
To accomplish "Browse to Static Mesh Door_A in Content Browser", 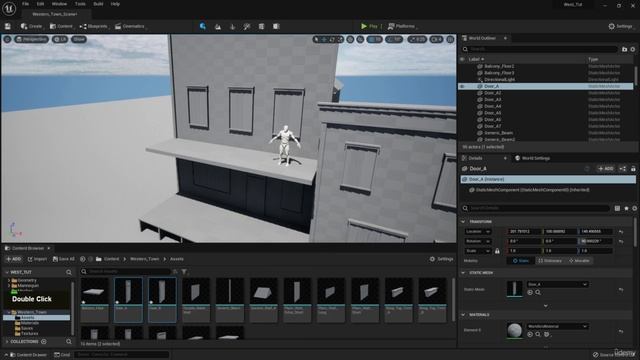I will 538,292.
